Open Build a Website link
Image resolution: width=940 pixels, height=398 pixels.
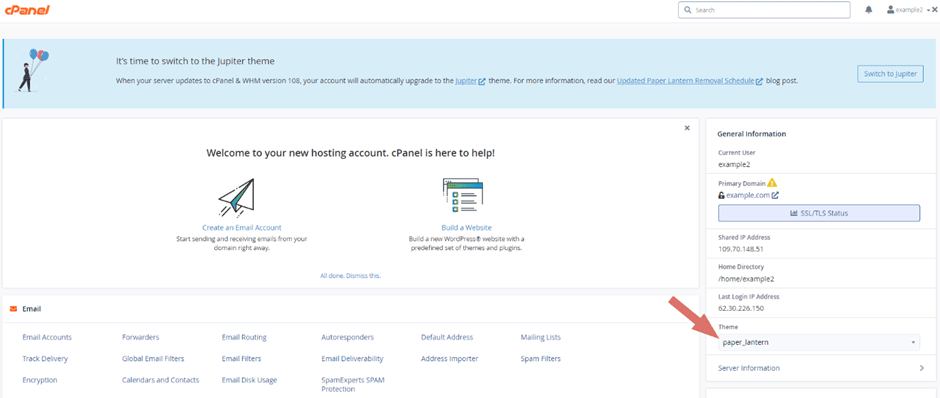[x=466, y=228]
